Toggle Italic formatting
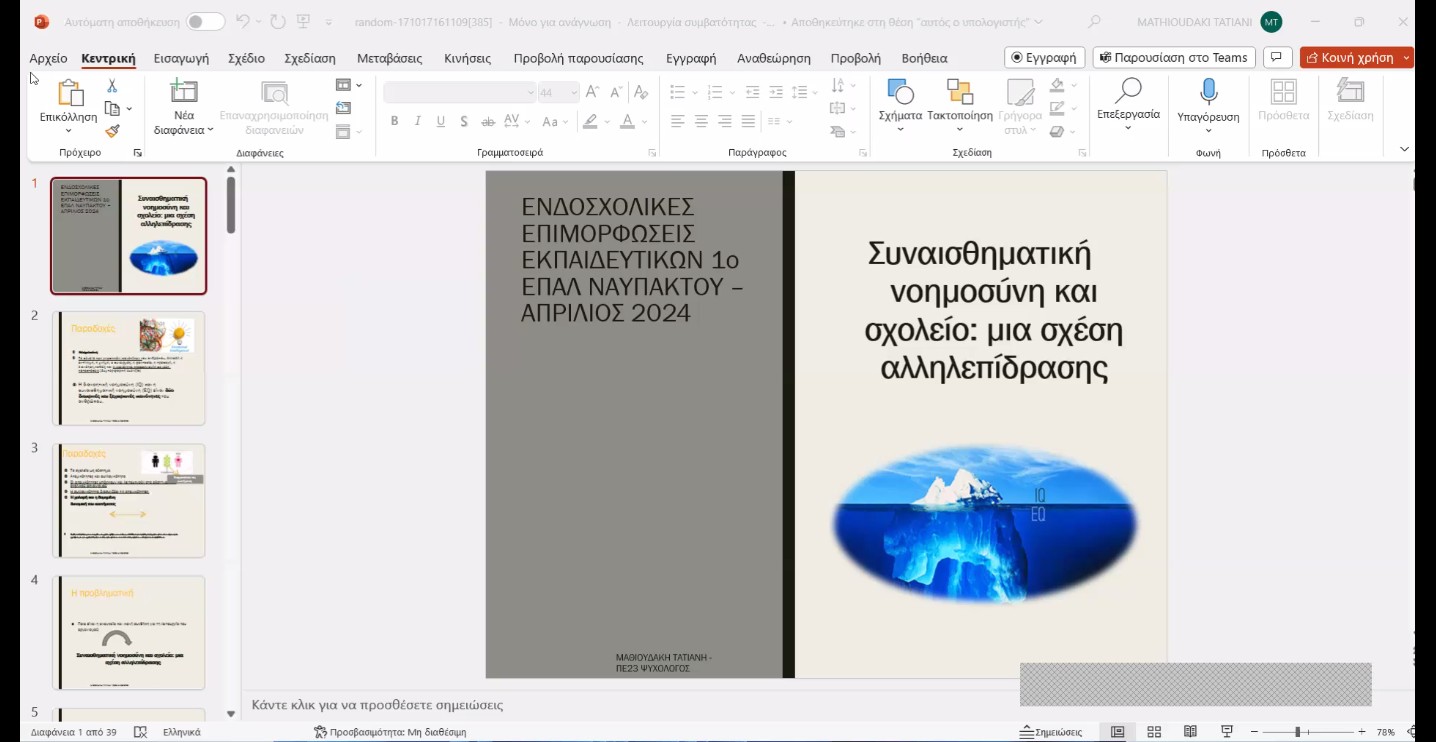1436x742 pixels. (x=418, y=121)
